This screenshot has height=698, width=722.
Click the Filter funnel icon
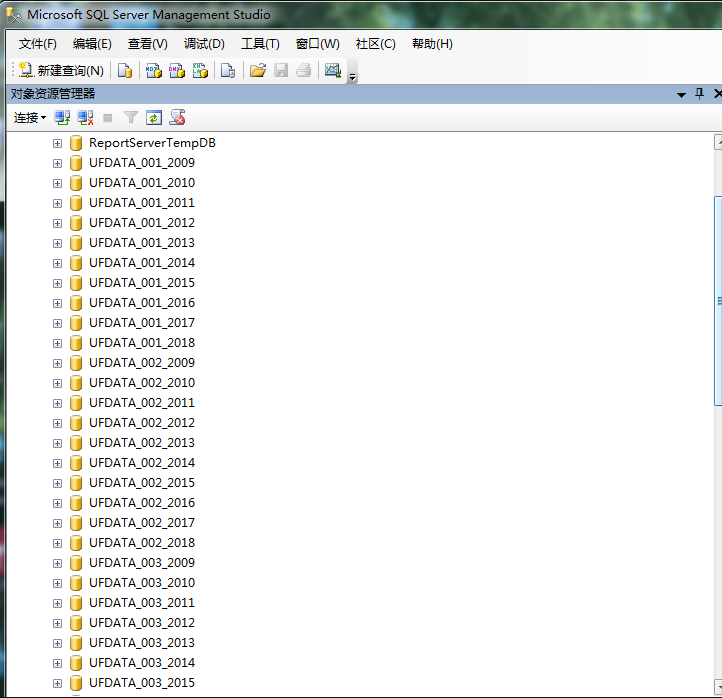tap(131, 118)
